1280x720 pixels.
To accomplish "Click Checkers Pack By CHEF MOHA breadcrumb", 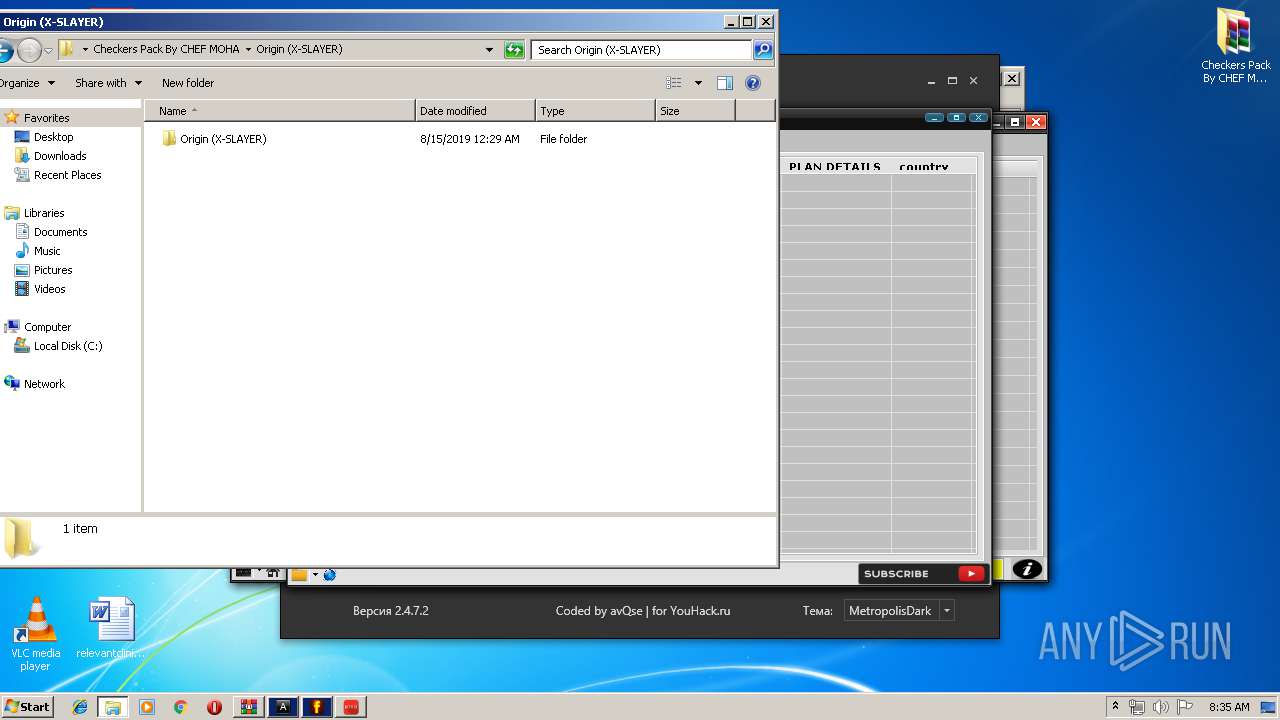I will click(166, 49).
